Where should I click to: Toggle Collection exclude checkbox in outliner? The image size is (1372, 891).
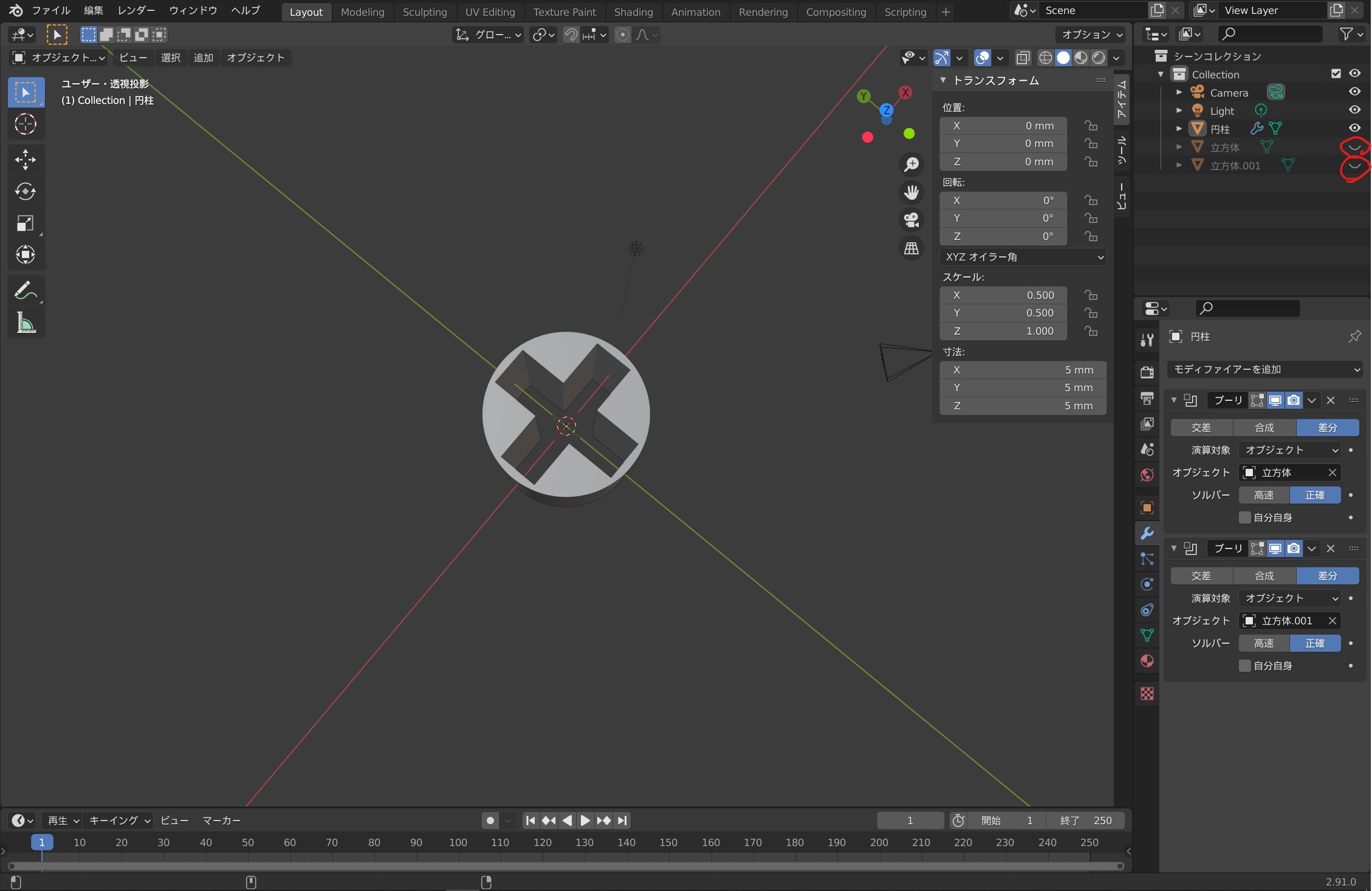(1336, 73)
